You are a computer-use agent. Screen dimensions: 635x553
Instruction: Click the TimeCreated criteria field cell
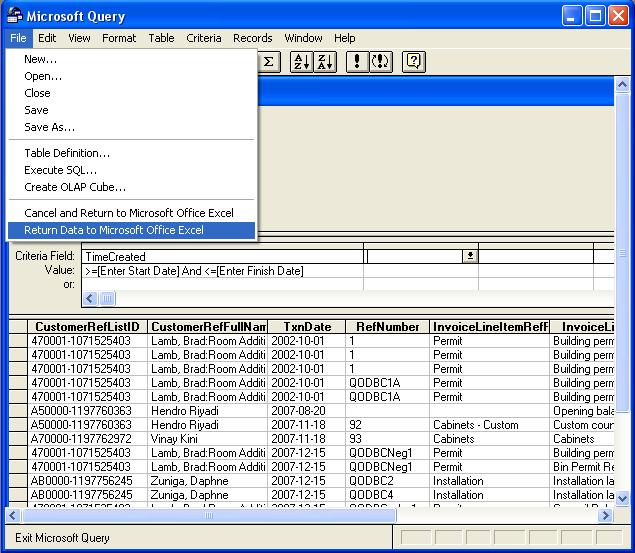[223, 257]
